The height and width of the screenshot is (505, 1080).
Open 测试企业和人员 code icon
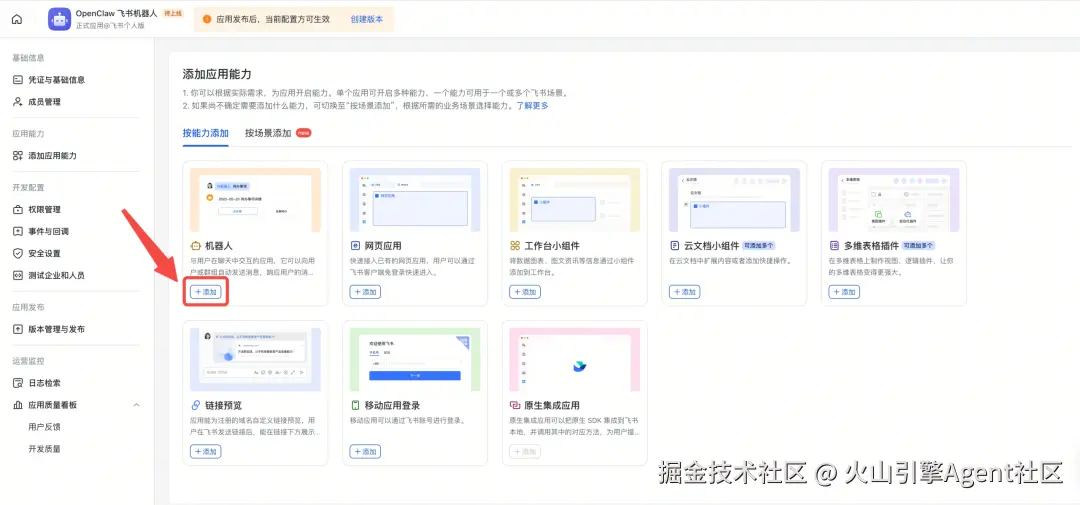18,276
